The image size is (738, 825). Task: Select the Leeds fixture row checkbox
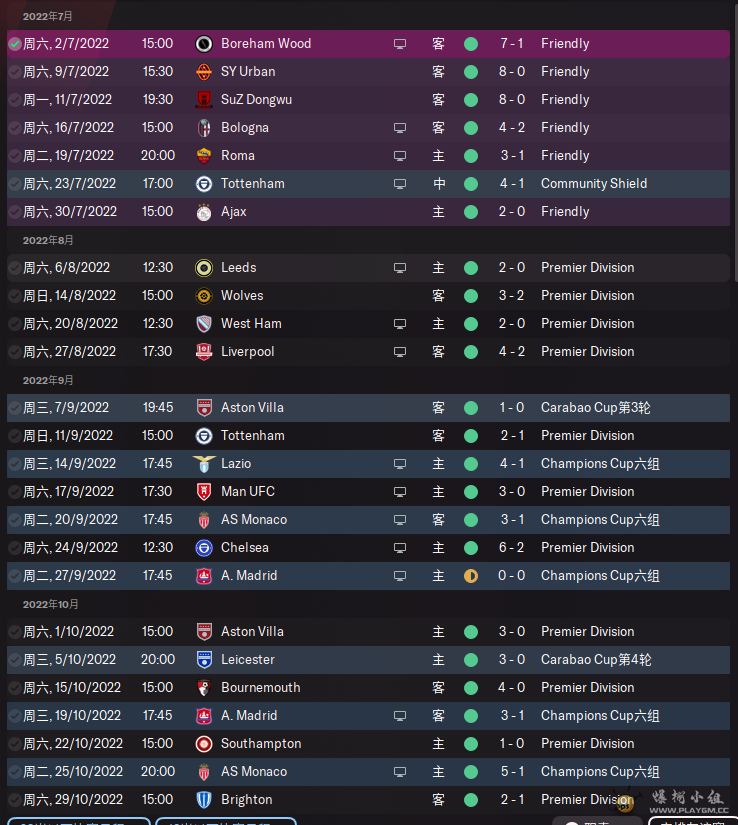(x=15, y=268)
